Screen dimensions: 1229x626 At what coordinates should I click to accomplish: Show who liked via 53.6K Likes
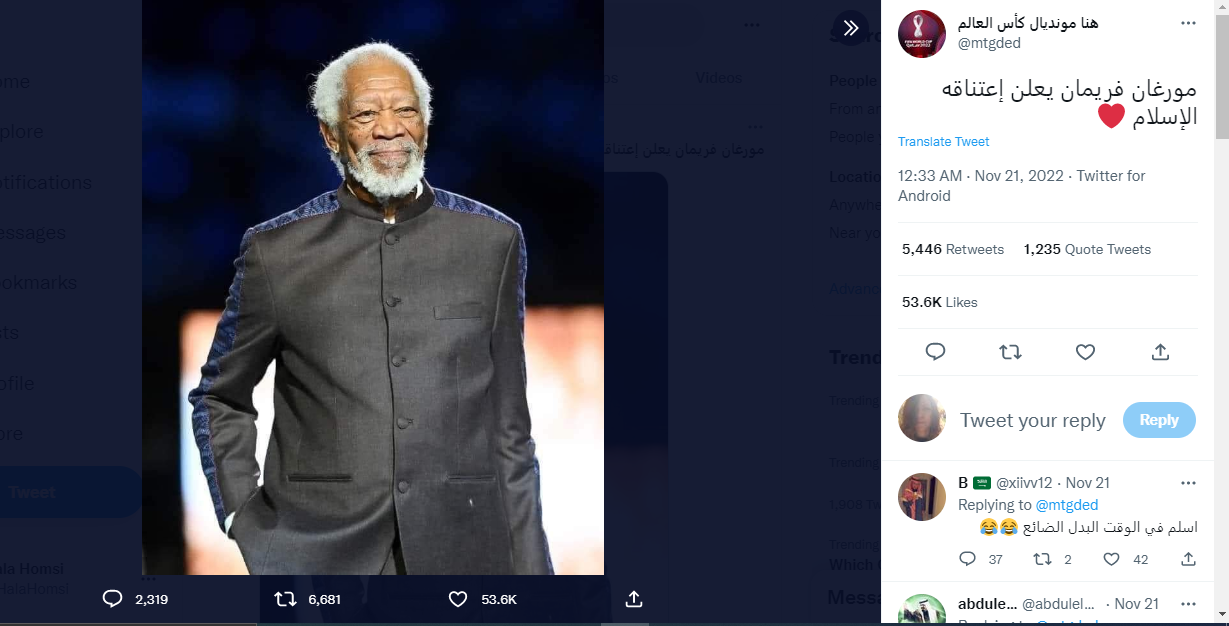[939, 302]
